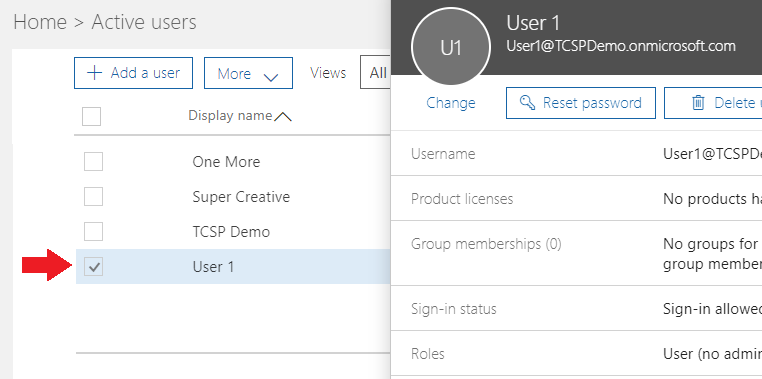Click the plus icon in Add a user
The image size is (762, 379).
click(94, 73)
